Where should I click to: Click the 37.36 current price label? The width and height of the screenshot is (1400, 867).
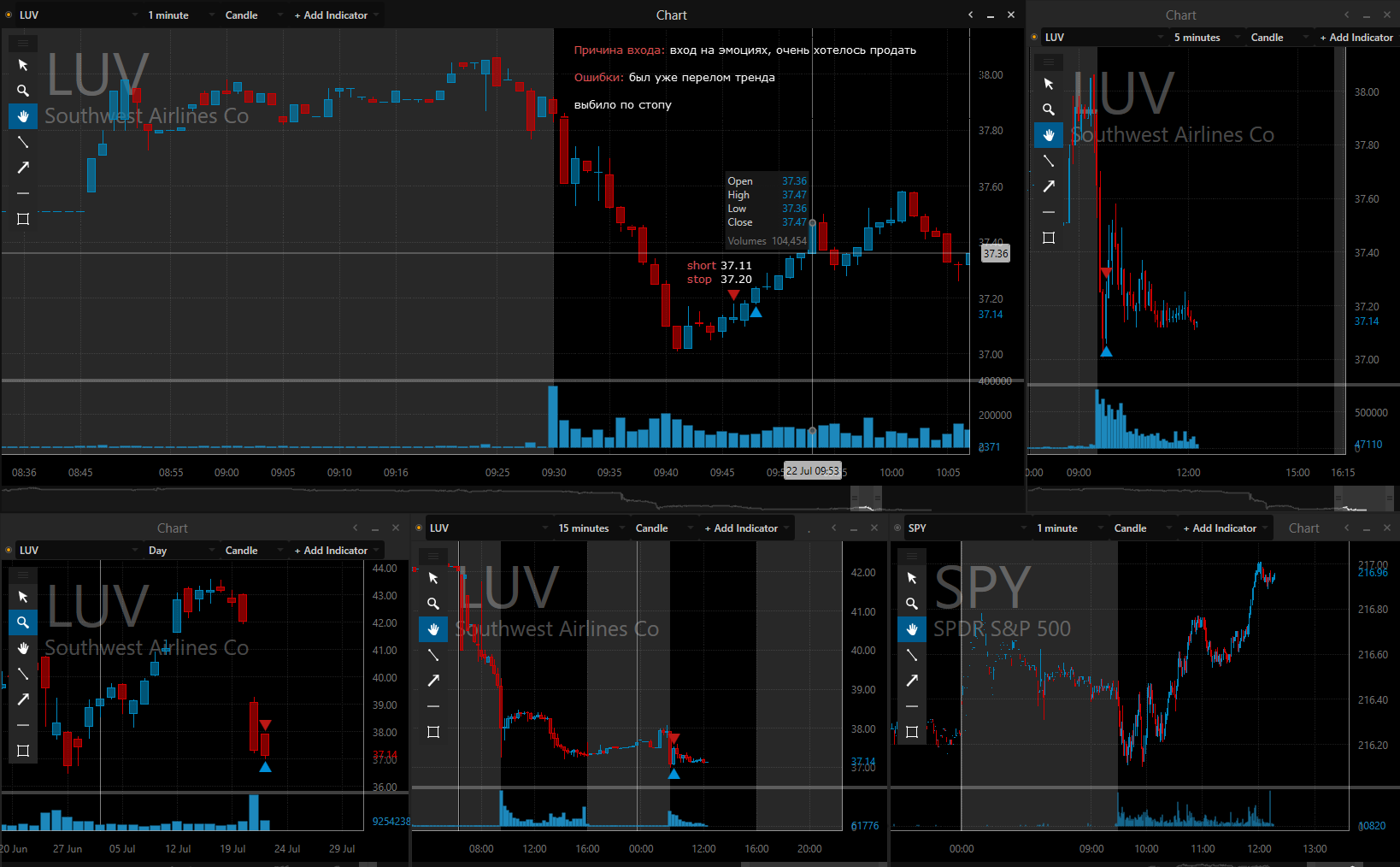point(996,254)
